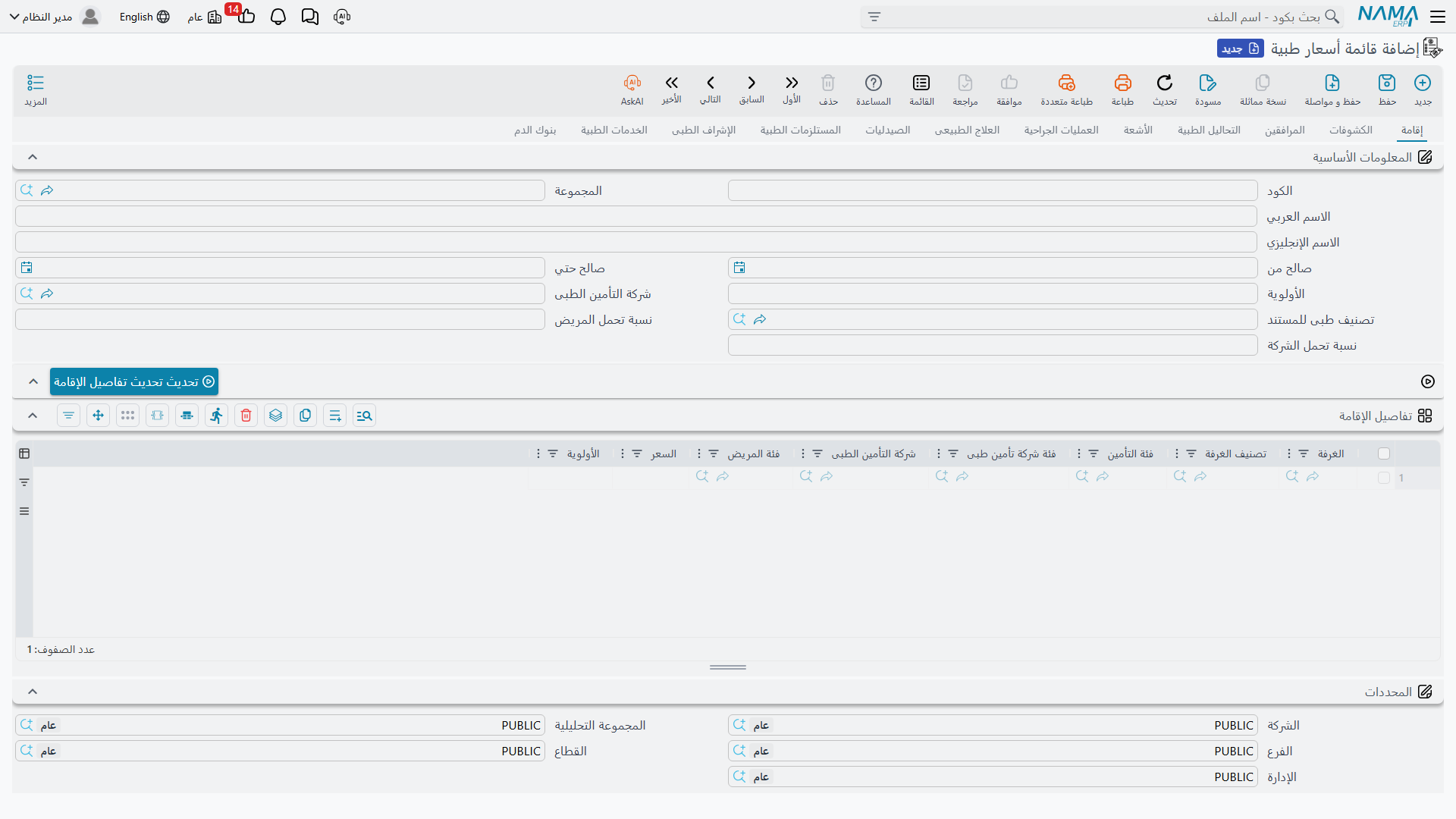Open the notifications bell

point(278,17)
